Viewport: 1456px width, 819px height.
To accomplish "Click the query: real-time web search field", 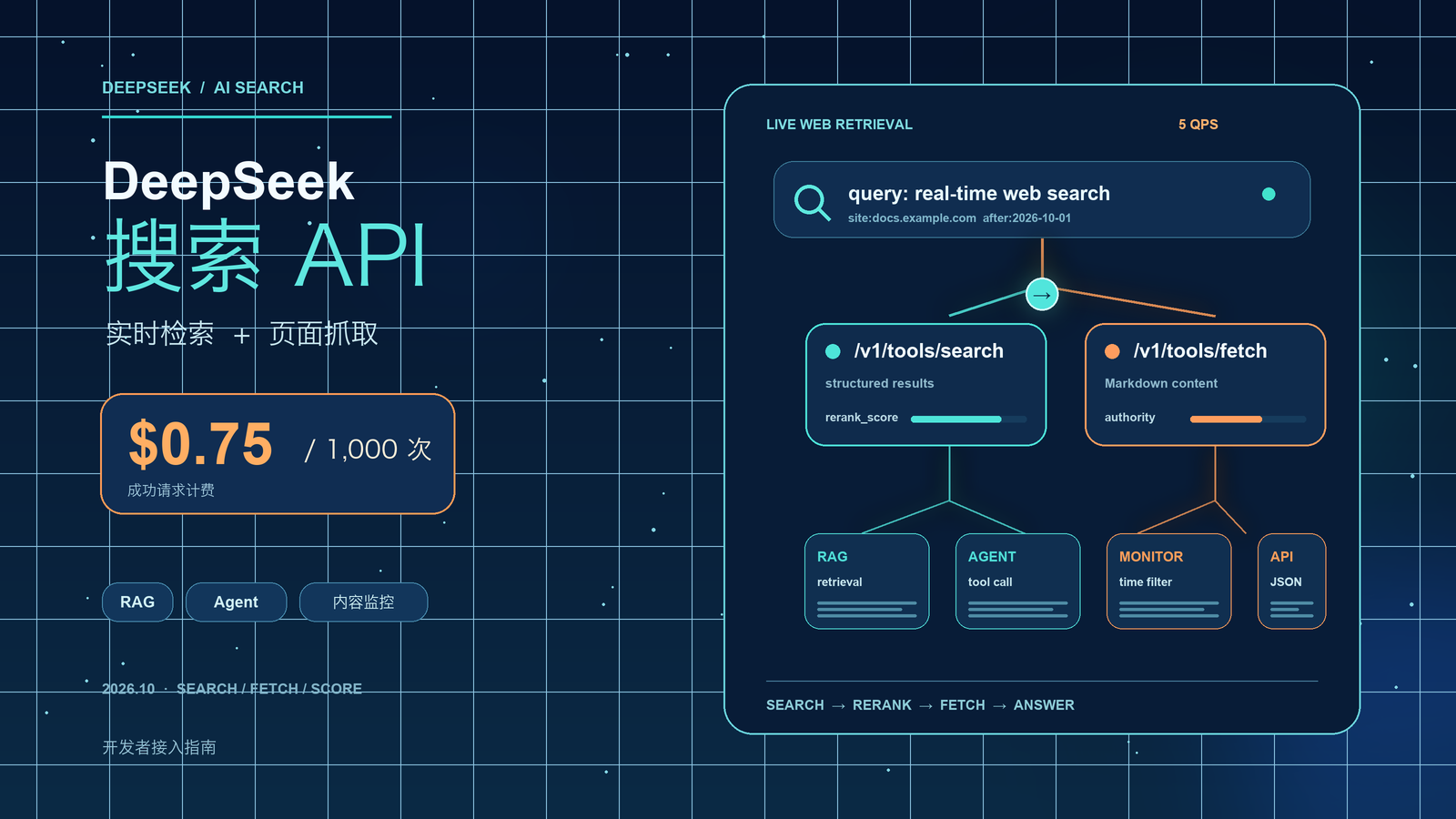I will click(1042, 200).
